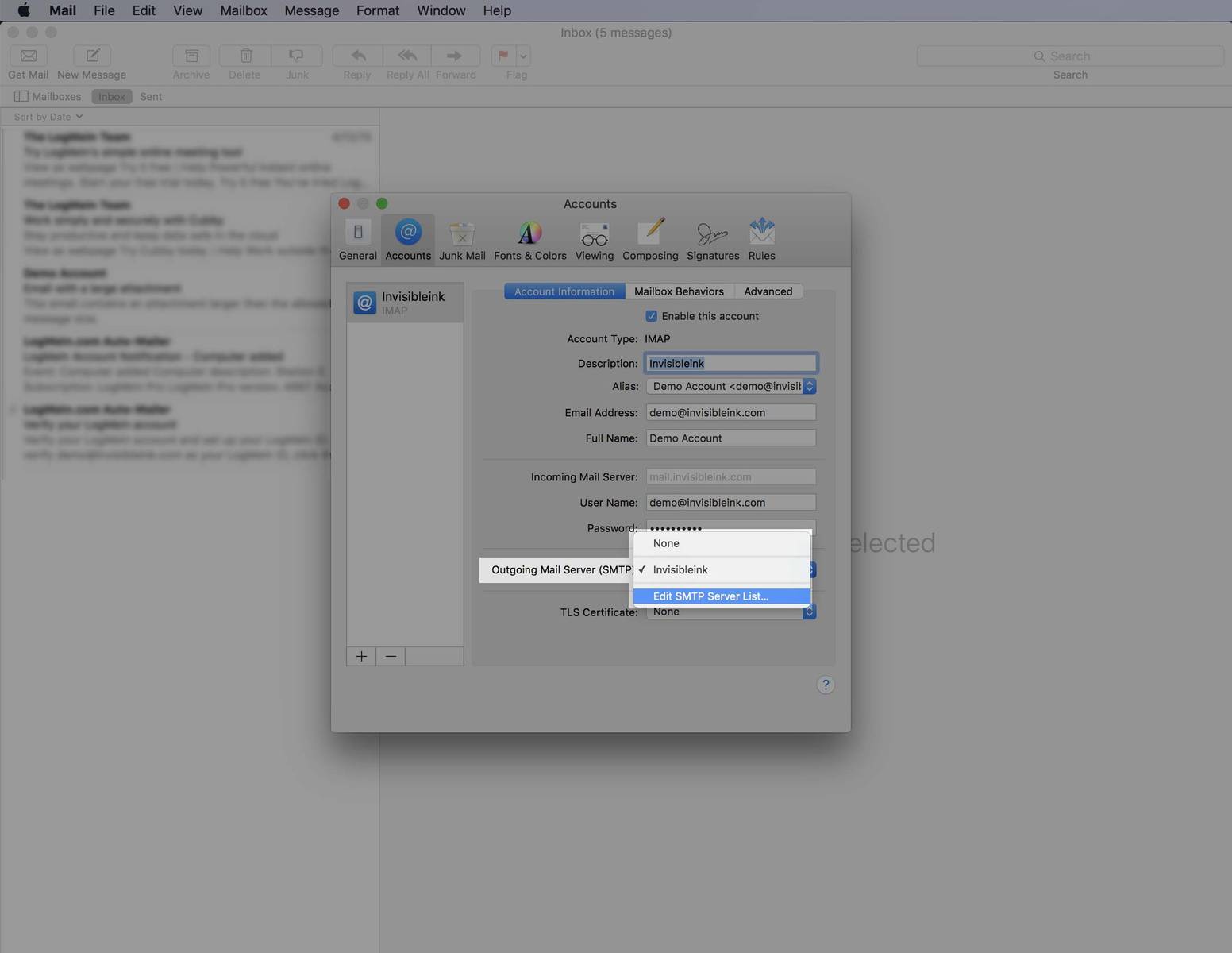Click the New Message compose icon
This screenshot has width=1232, height=953.
coord(92,56)
